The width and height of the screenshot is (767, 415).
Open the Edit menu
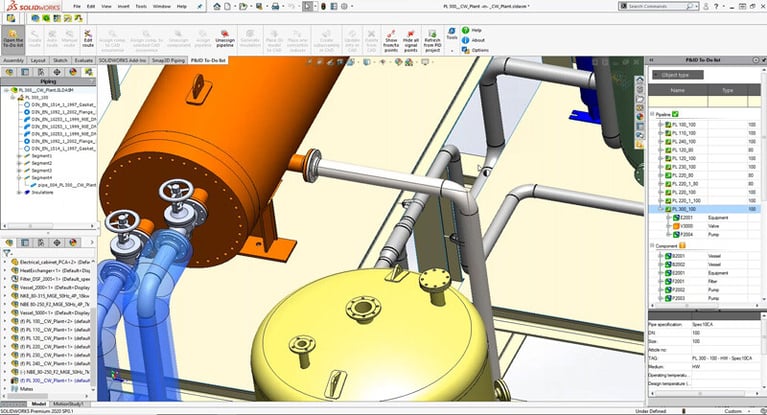click(x=91, y=6)
